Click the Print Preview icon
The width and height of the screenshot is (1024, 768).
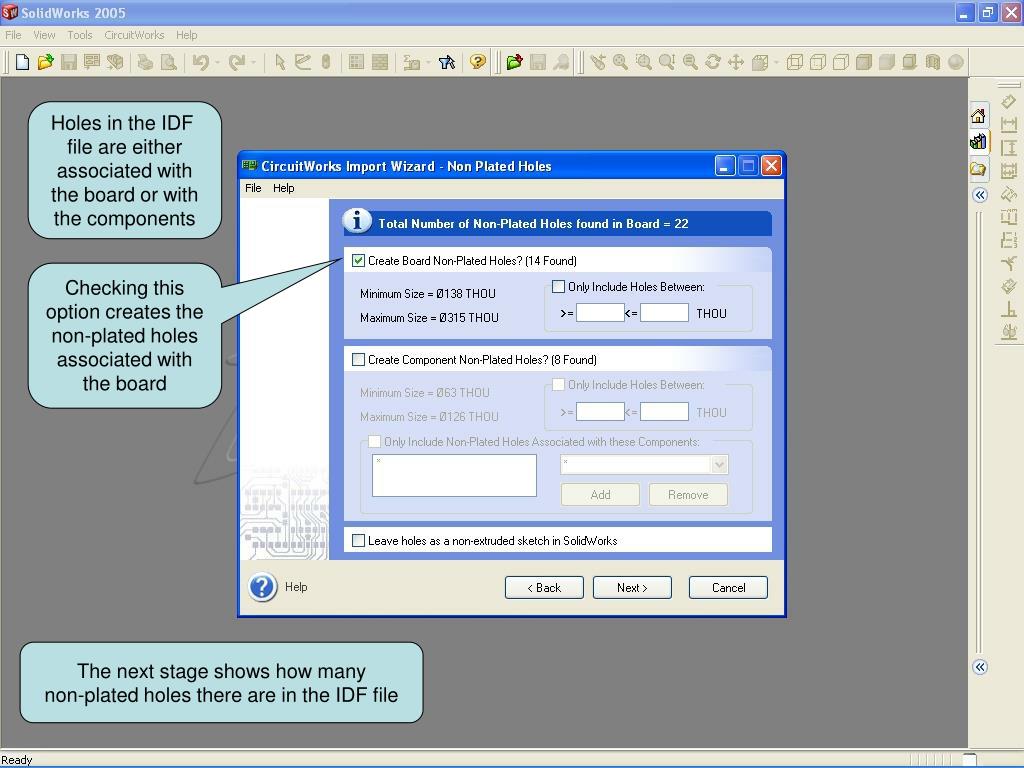pos(168,62)
